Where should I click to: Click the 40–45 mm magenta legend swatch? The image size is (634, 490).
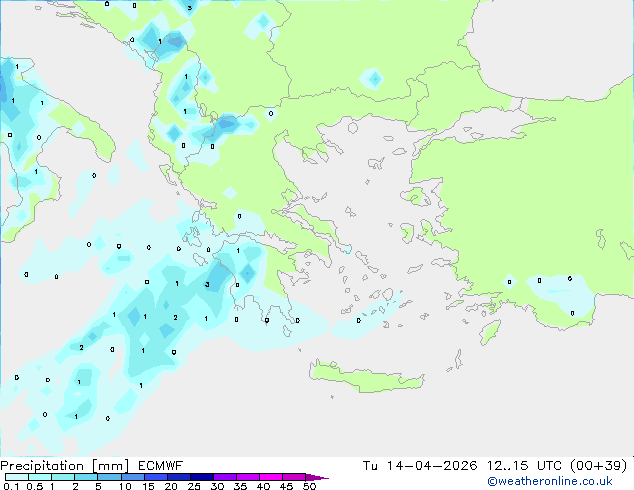[x=271, y=477]
